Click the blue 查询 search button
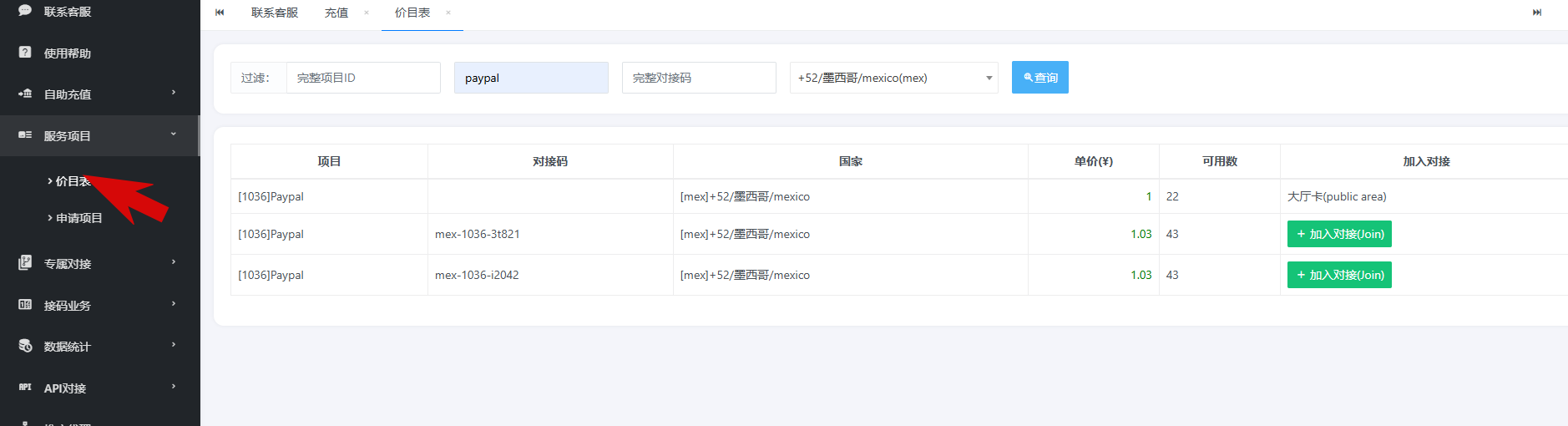The width and height of the screenshot is (1568, 426). (x=1040, y=78)
